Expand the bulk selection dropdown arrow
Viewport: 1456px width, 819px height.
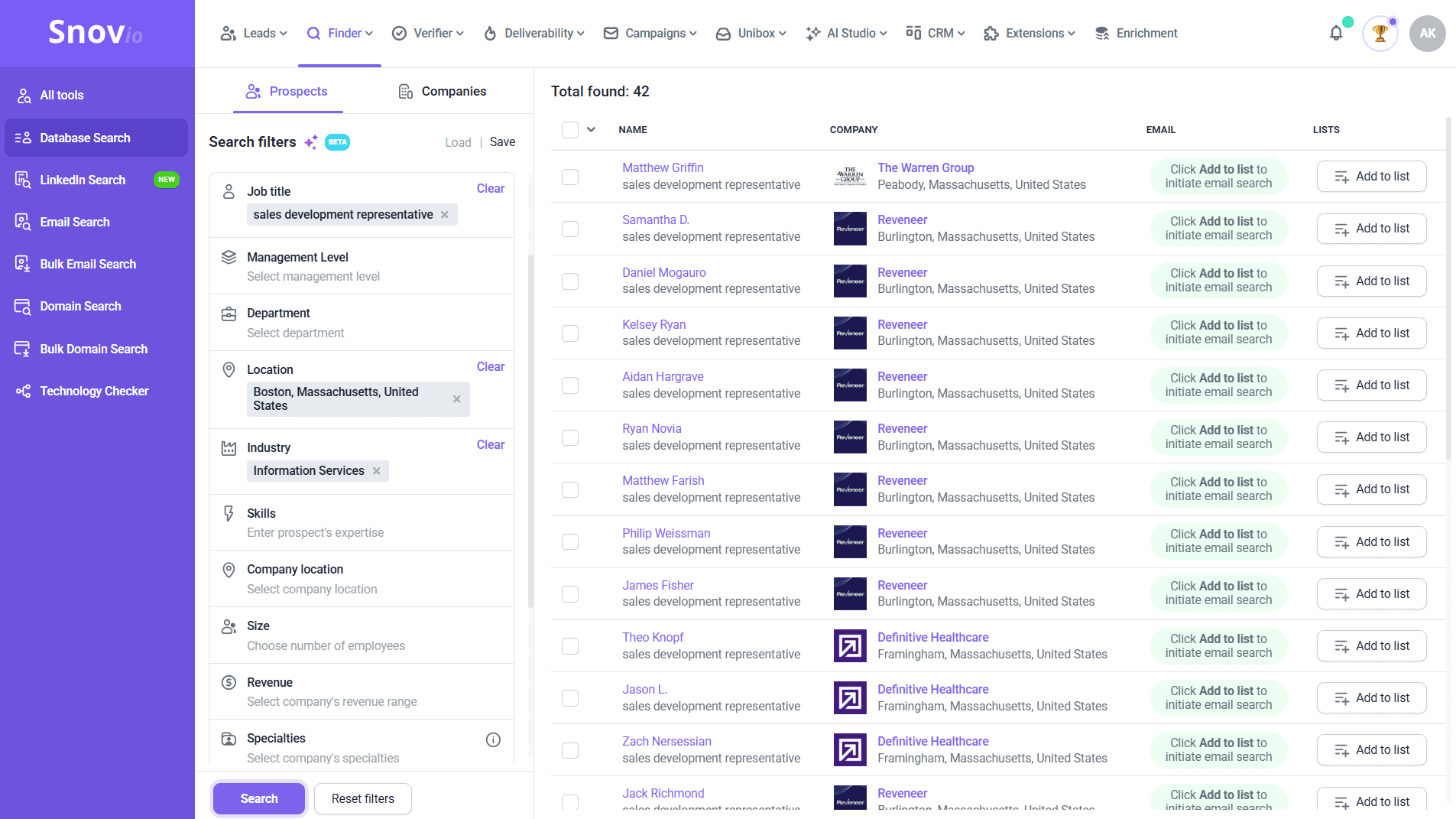(x=591, y=130)
